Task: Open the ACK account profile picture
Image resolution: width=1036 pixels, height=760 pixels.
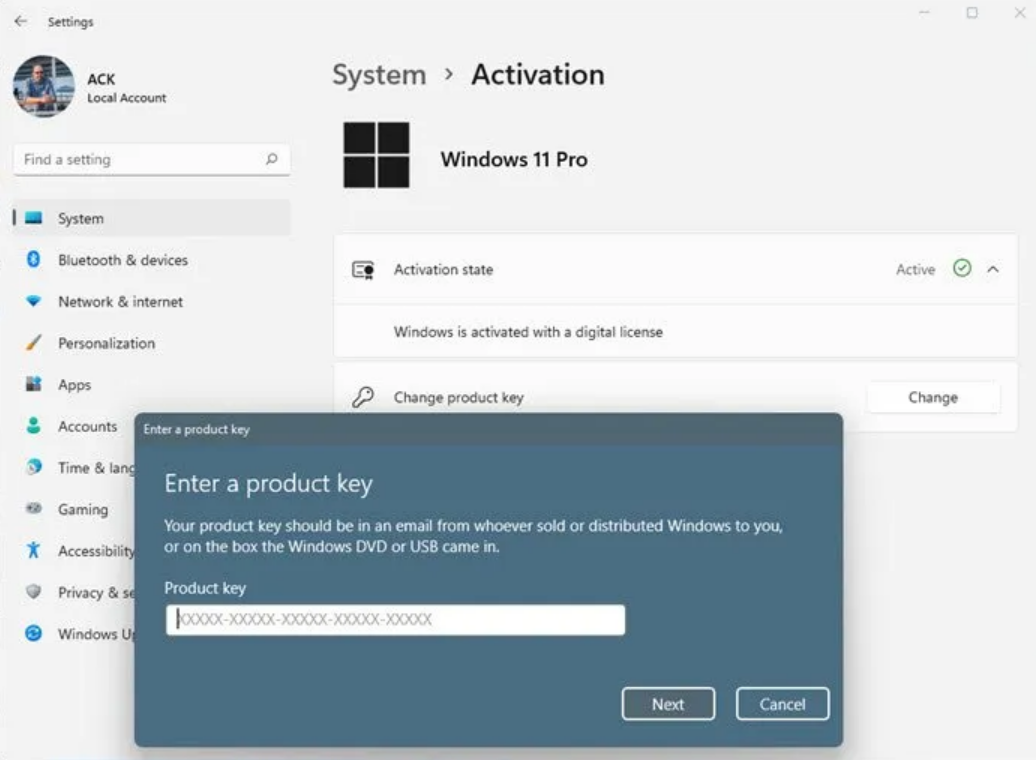Action: click(43, 87)
